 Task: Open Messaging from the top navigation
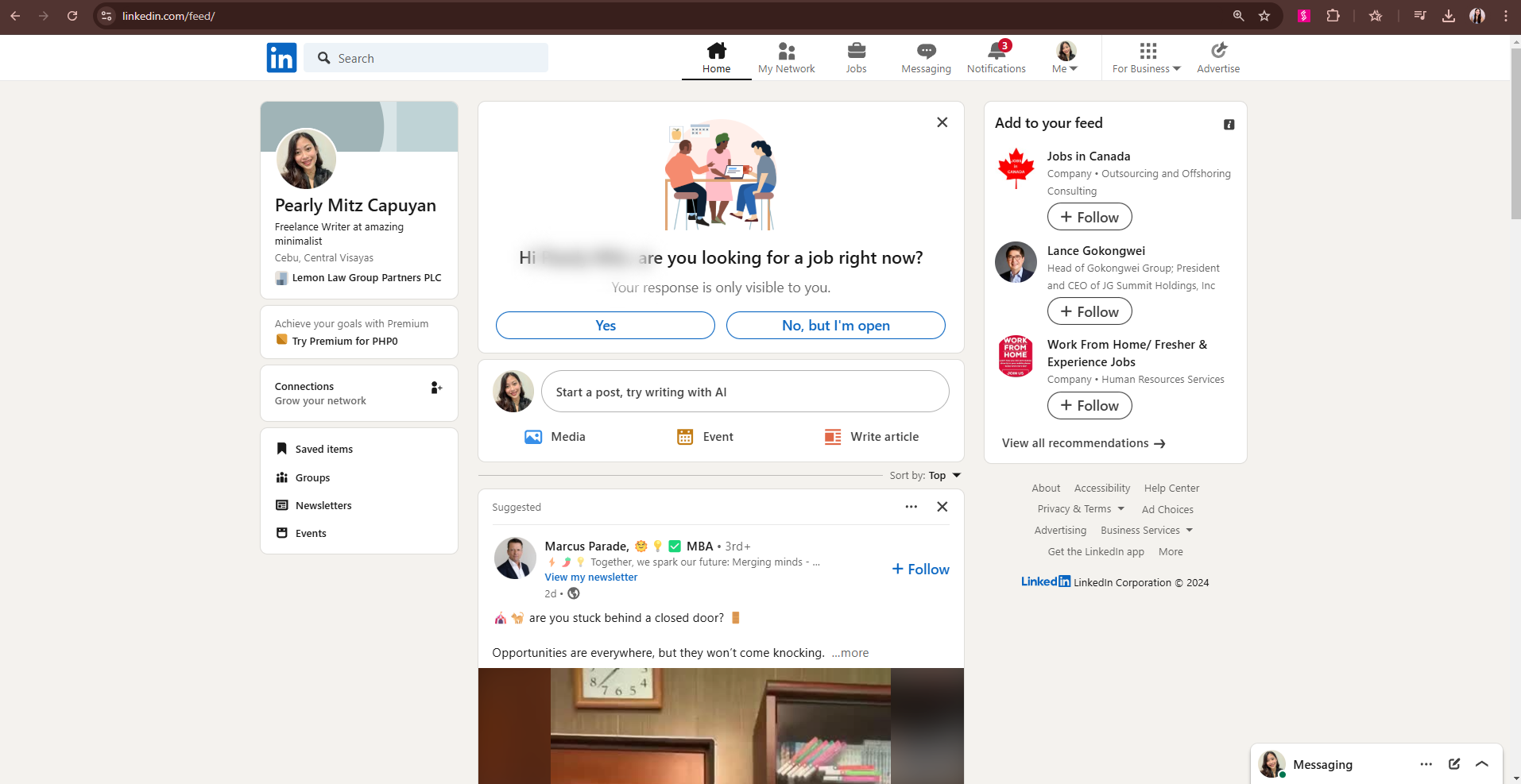[x=926, y=58]
